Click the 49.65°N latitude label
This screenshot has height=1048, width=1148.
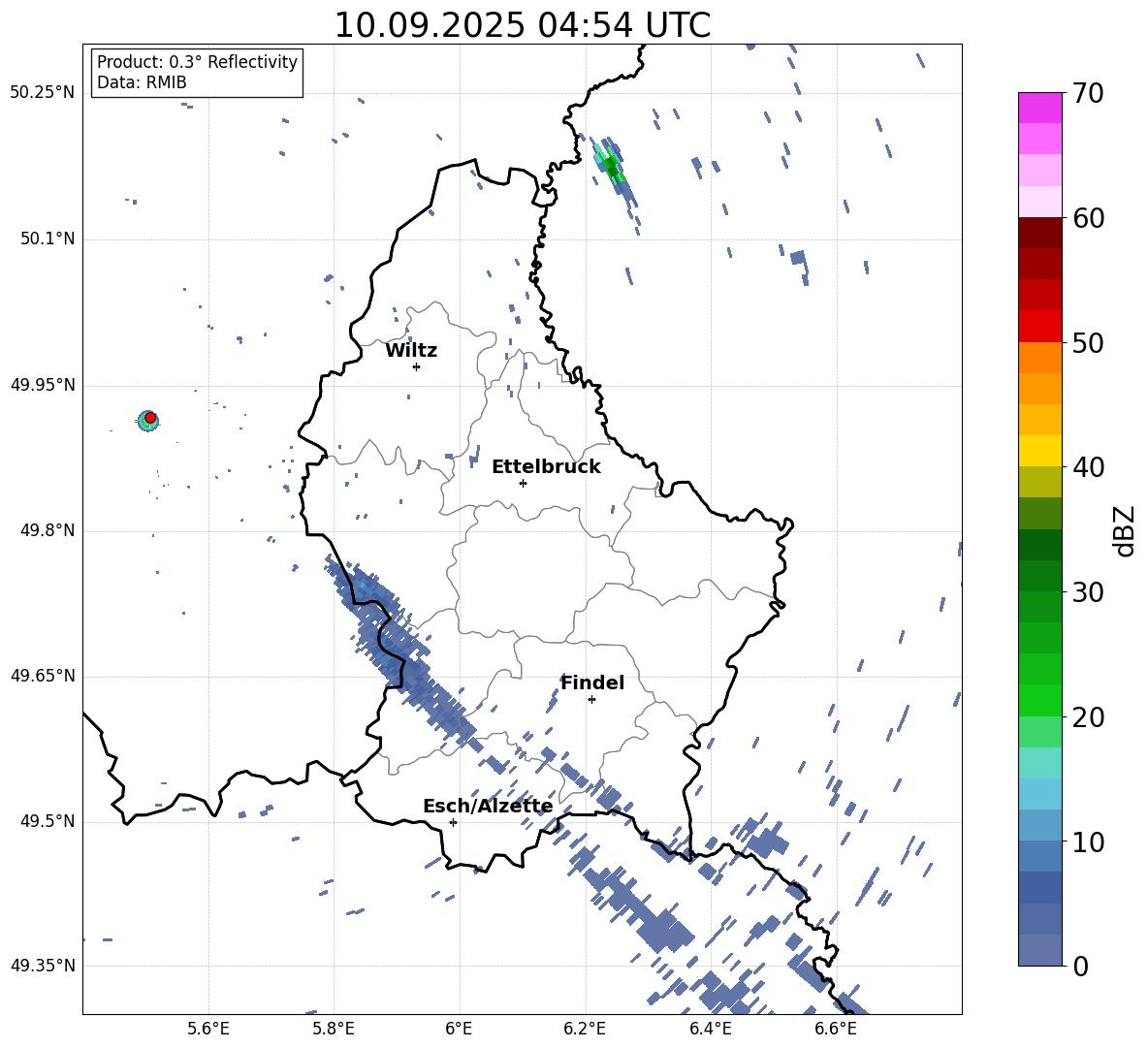pos(42,675)
